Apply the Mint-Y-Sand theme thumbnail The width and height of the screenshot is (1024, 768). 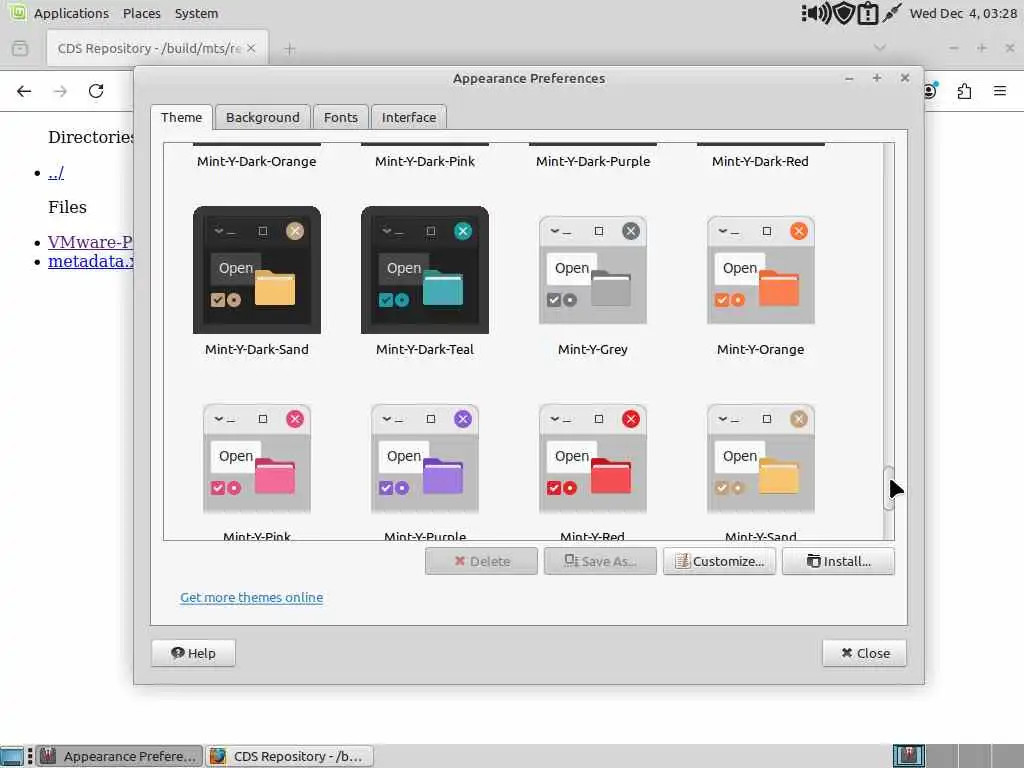[x=761, y=458]
